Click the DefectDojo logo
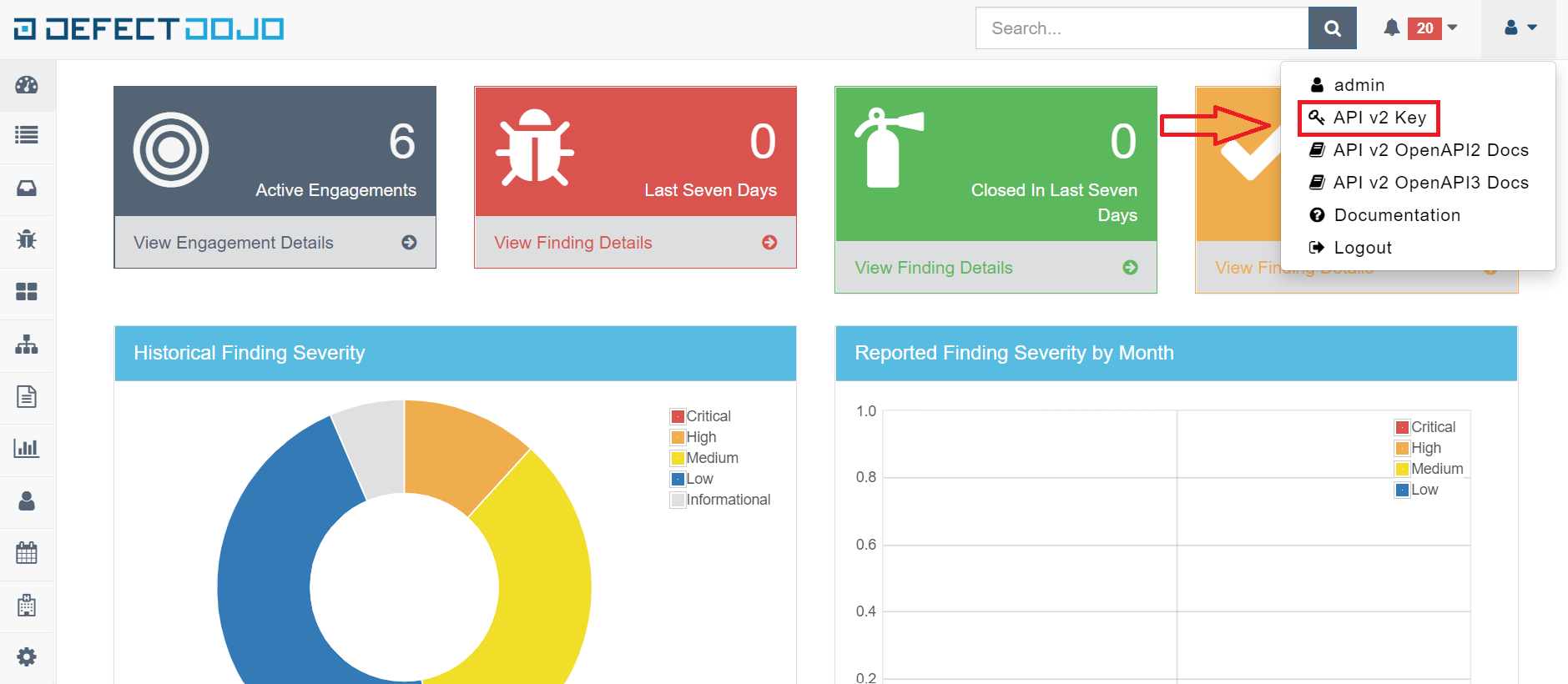The height and width of the screenshot is (684, 1568). pyautogui.click(x=149, y=29)
